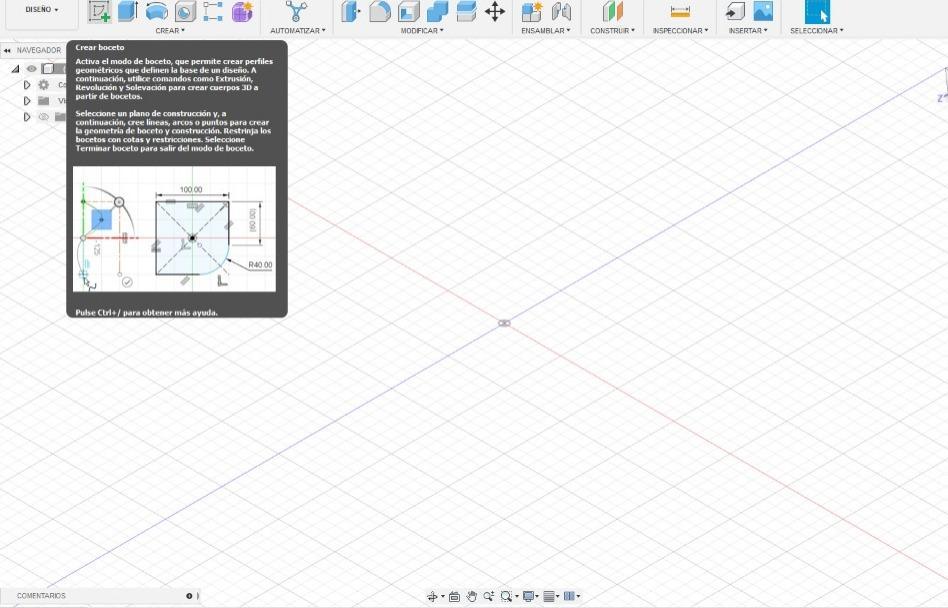Open the Crear dropdown menu
Viewport: 948px width, 608px height.
[170, 30]
